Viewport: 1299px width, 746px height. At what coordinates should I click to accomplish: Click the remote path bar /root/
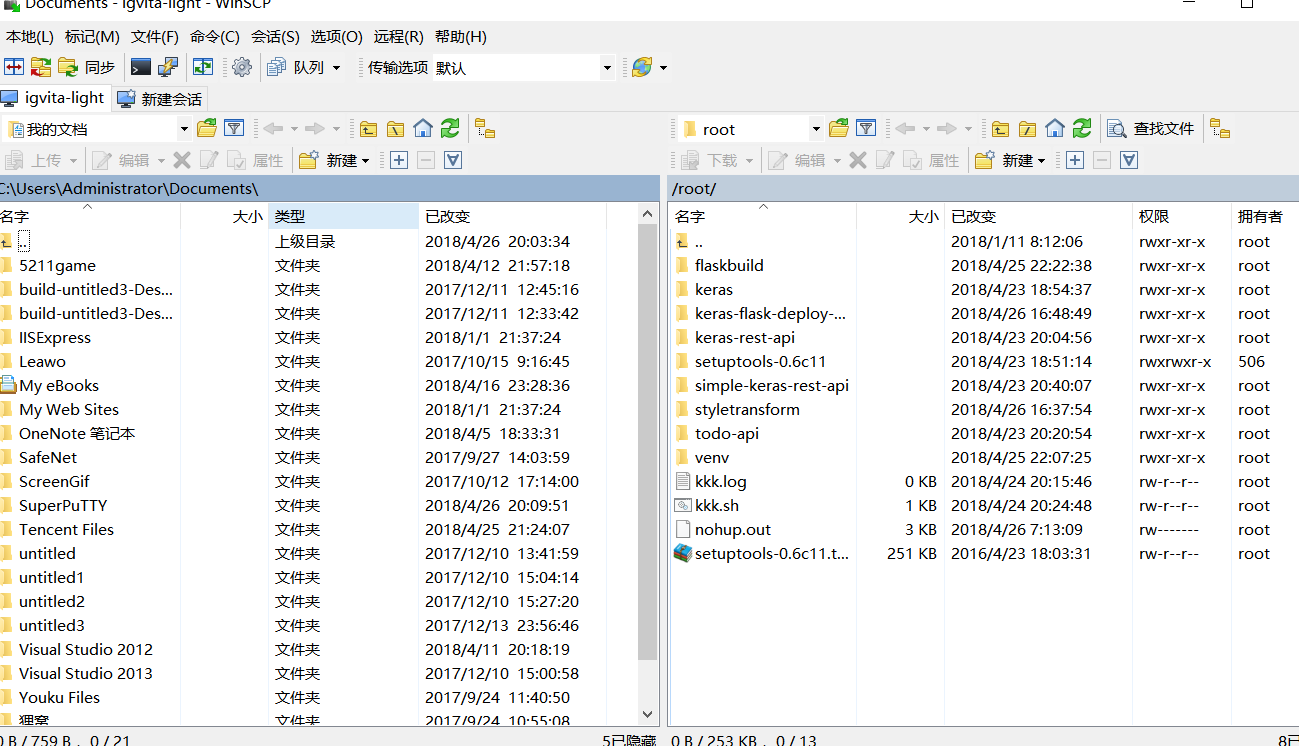983,188
